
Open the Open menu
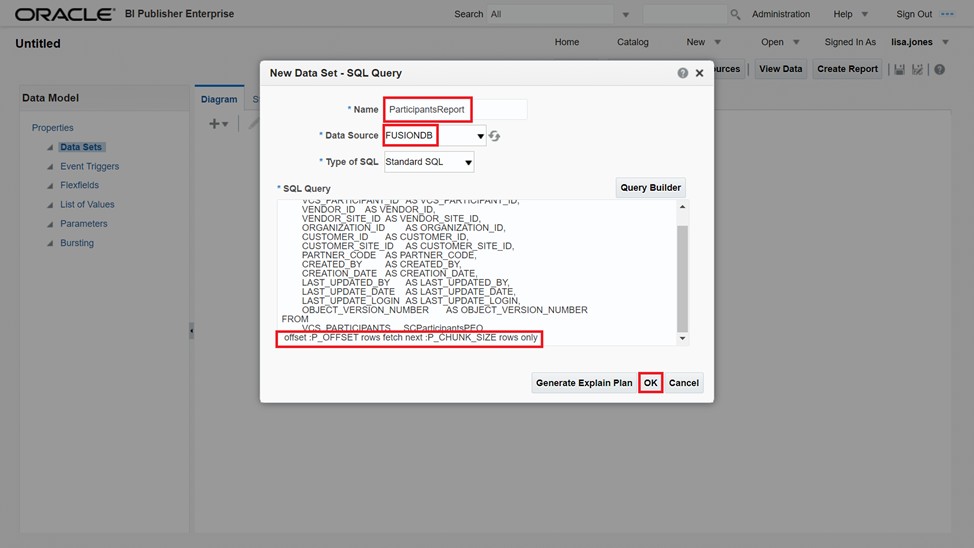pos(772,42)
